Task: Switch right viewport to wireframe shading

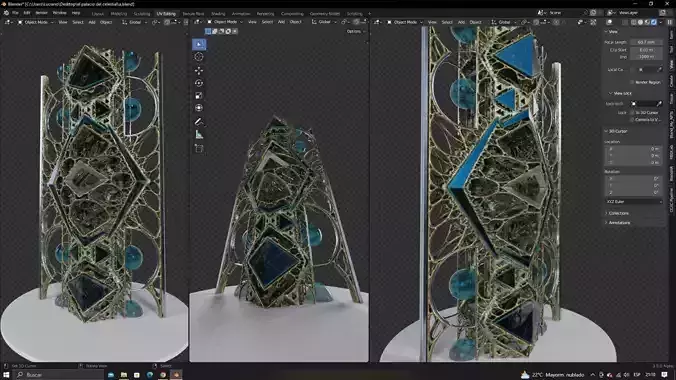Action: [x=633, y=22]
